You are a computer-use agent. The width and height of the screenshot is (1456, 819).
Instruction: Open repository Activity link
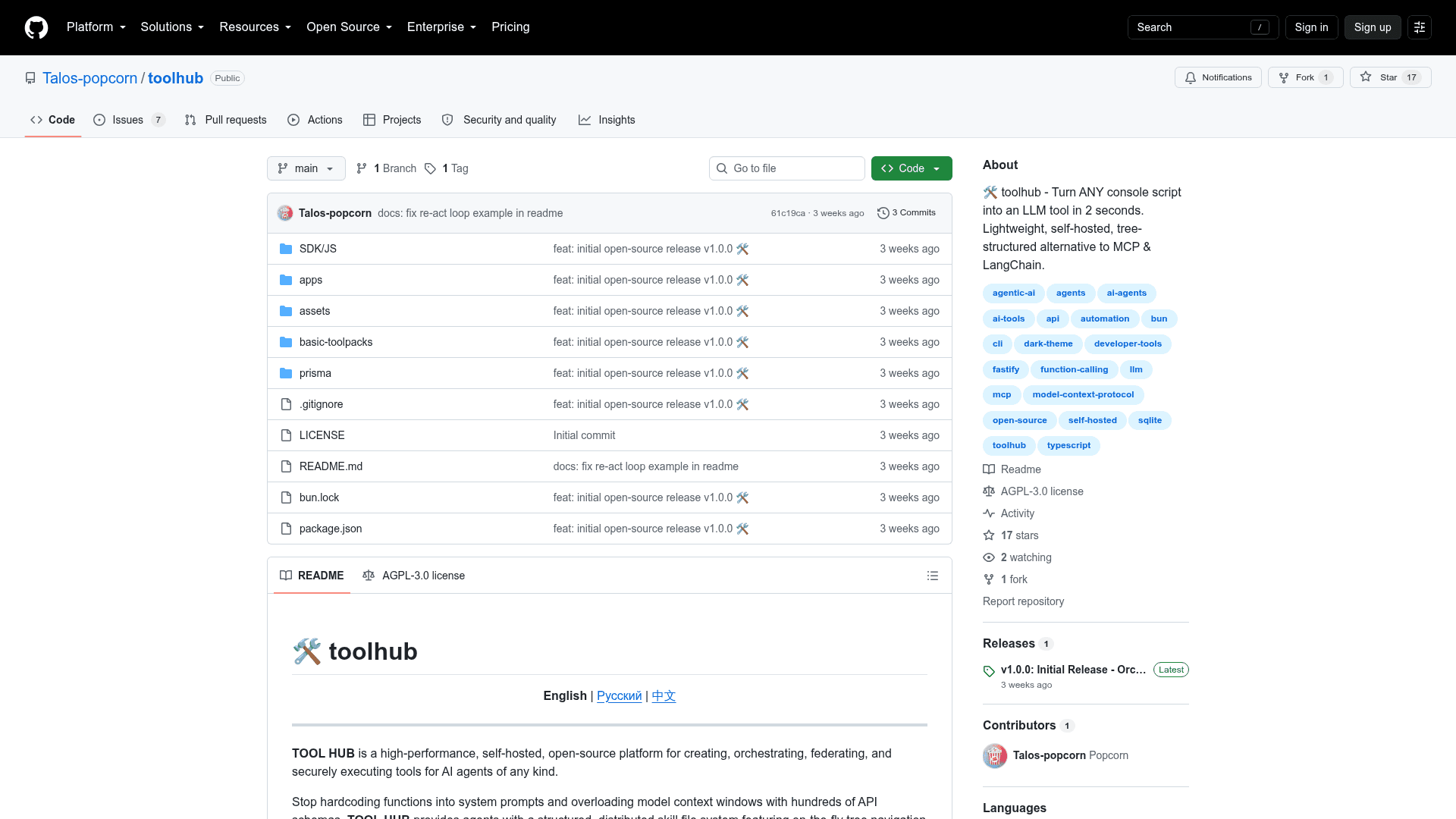point(1017,513)
